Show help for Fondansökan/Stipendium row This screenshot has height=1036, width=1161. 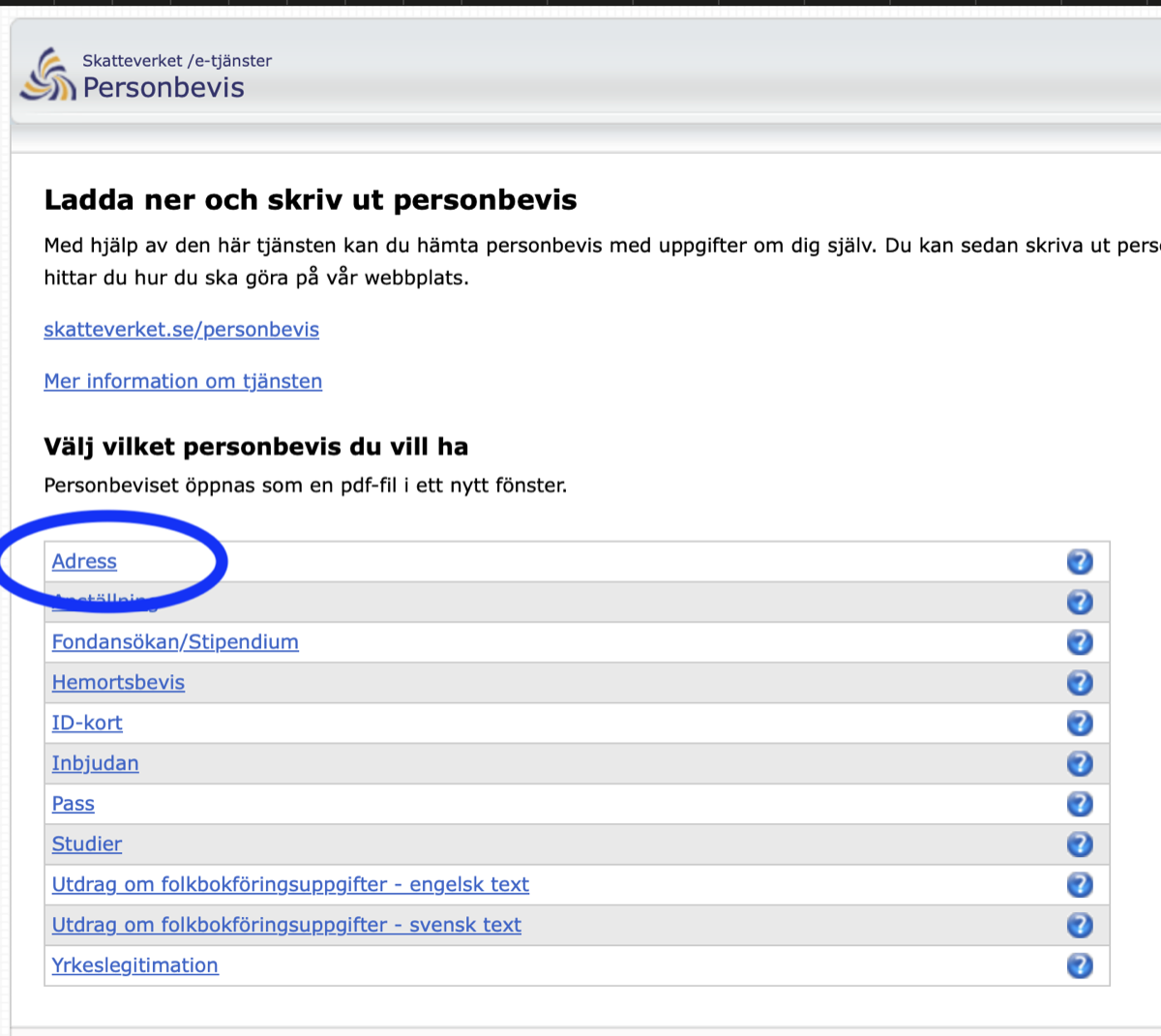(1080, 642)
